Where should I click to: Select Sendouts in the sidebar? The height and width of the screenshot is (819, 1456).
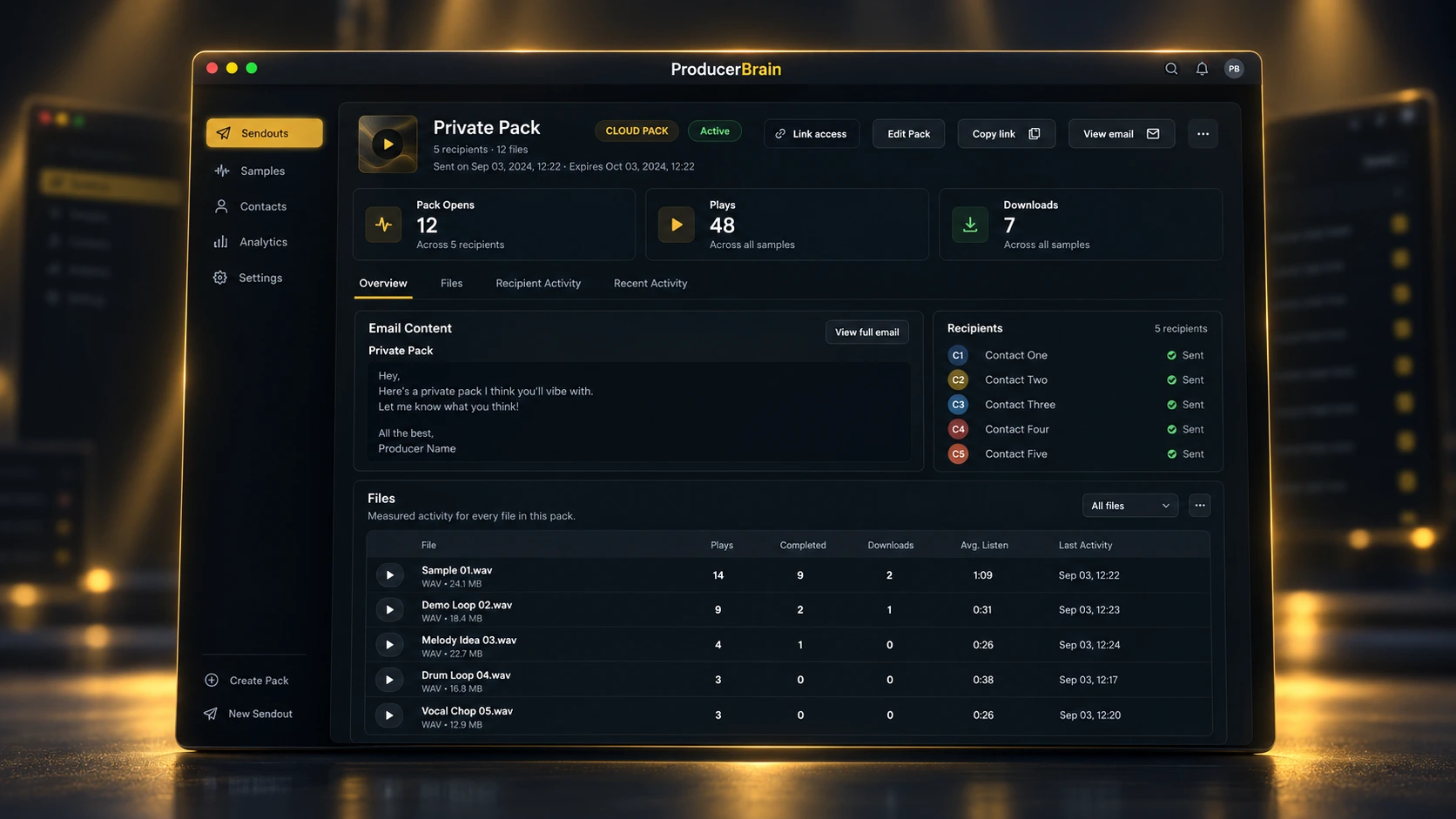point(264,133)
